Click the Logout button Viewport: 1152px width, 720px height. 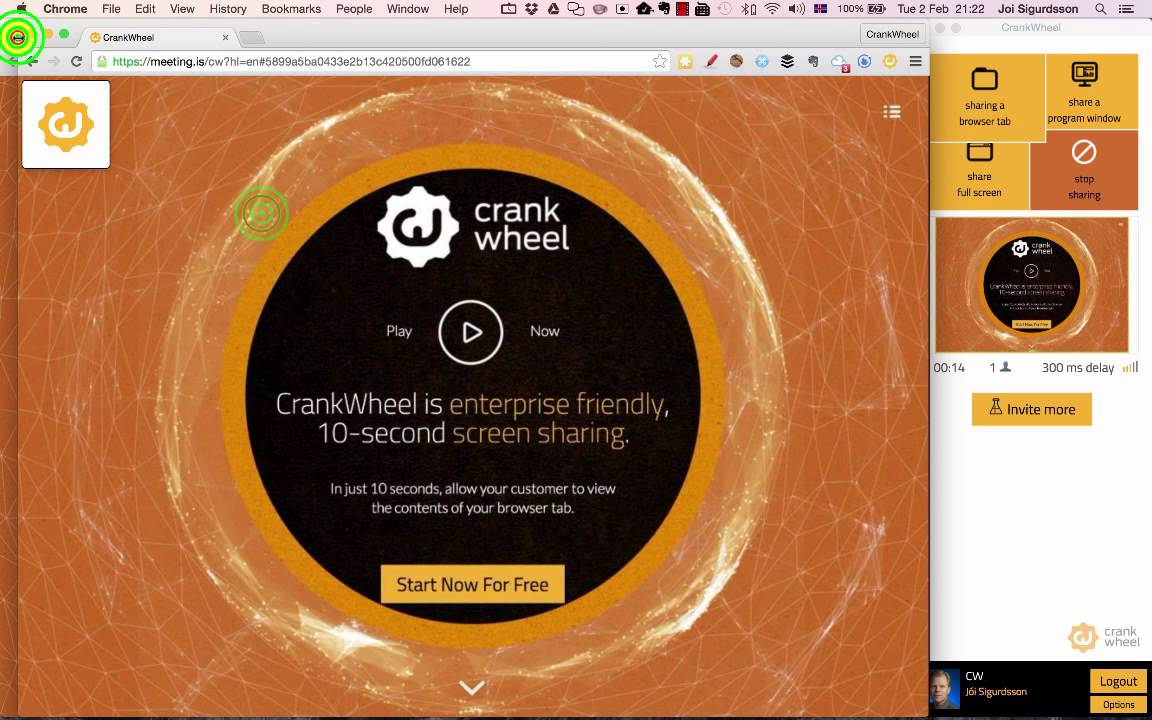coord(1118,681)
